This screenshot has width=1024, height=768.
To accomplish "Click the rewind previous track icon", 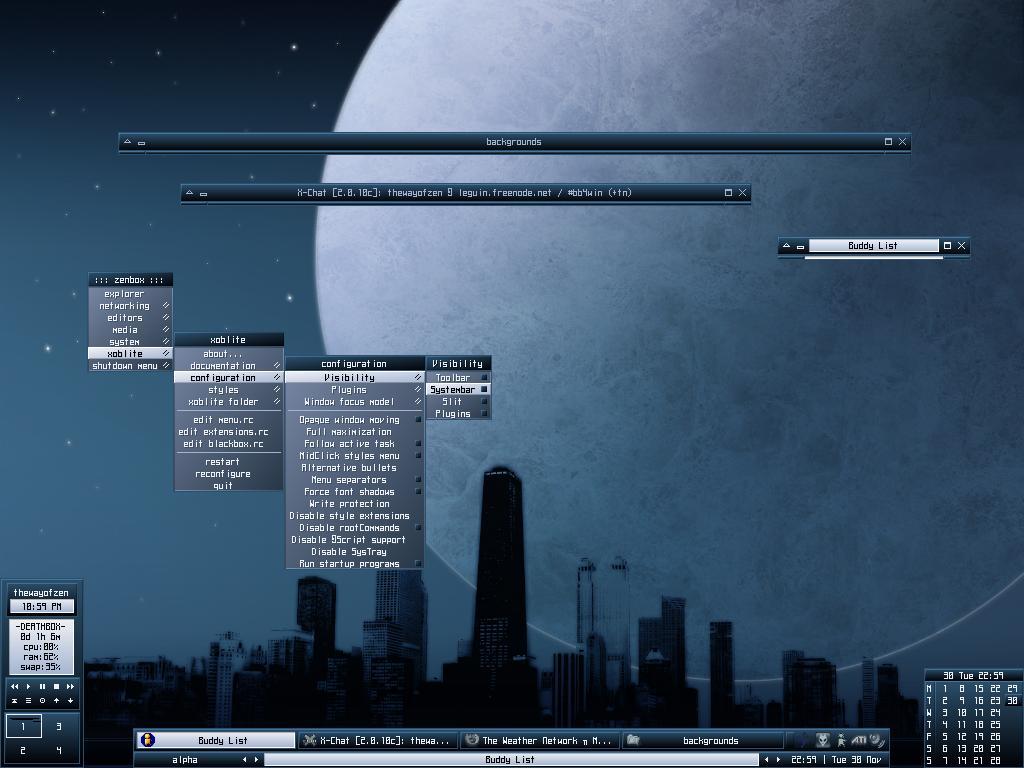I will click(x=14, y=687).
